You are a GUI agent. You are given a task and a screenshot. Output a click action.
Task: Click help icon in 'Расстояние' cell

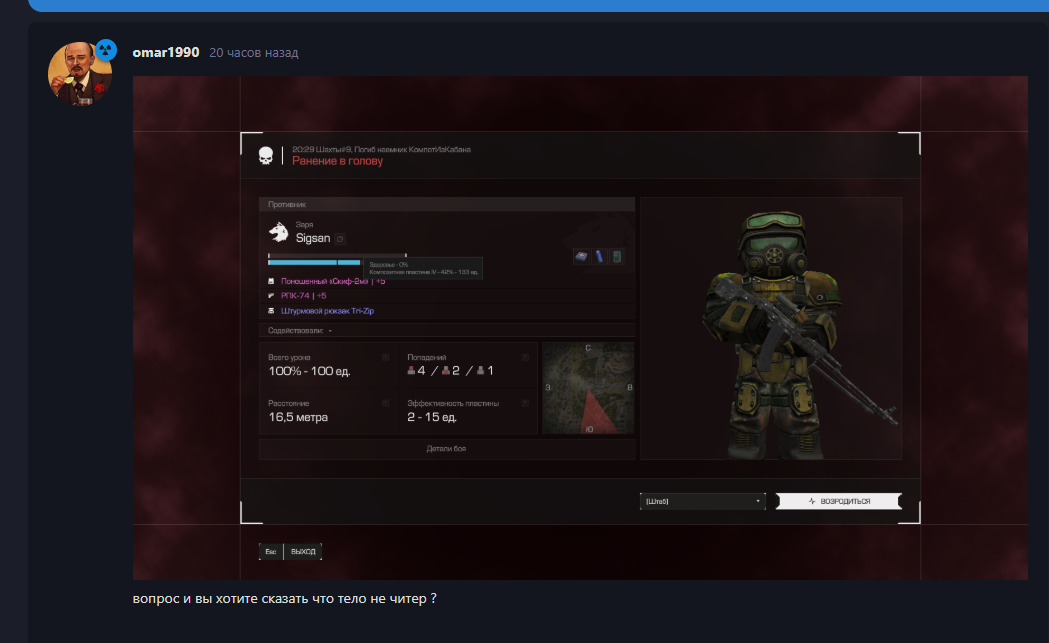tap(385, 403)
